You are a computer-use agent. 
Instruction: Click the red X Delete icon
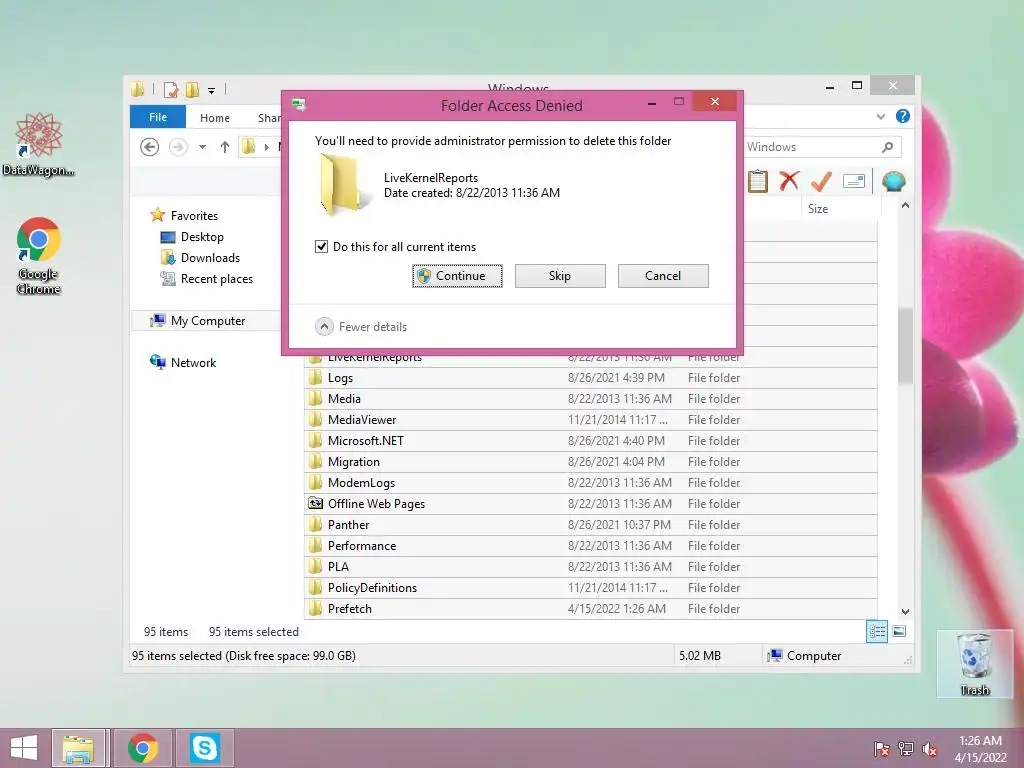[x=789, y=181]
